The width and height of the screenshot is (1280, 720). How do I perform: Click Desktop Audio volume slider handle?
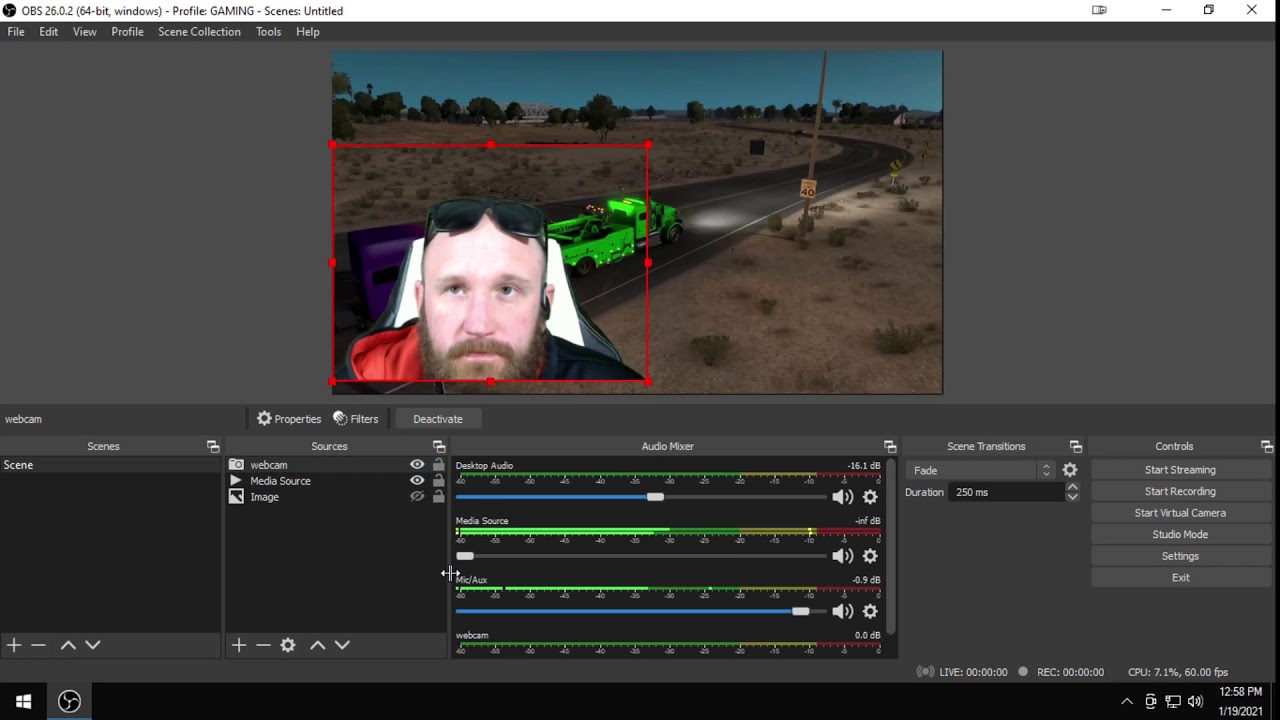coord(655,497)
